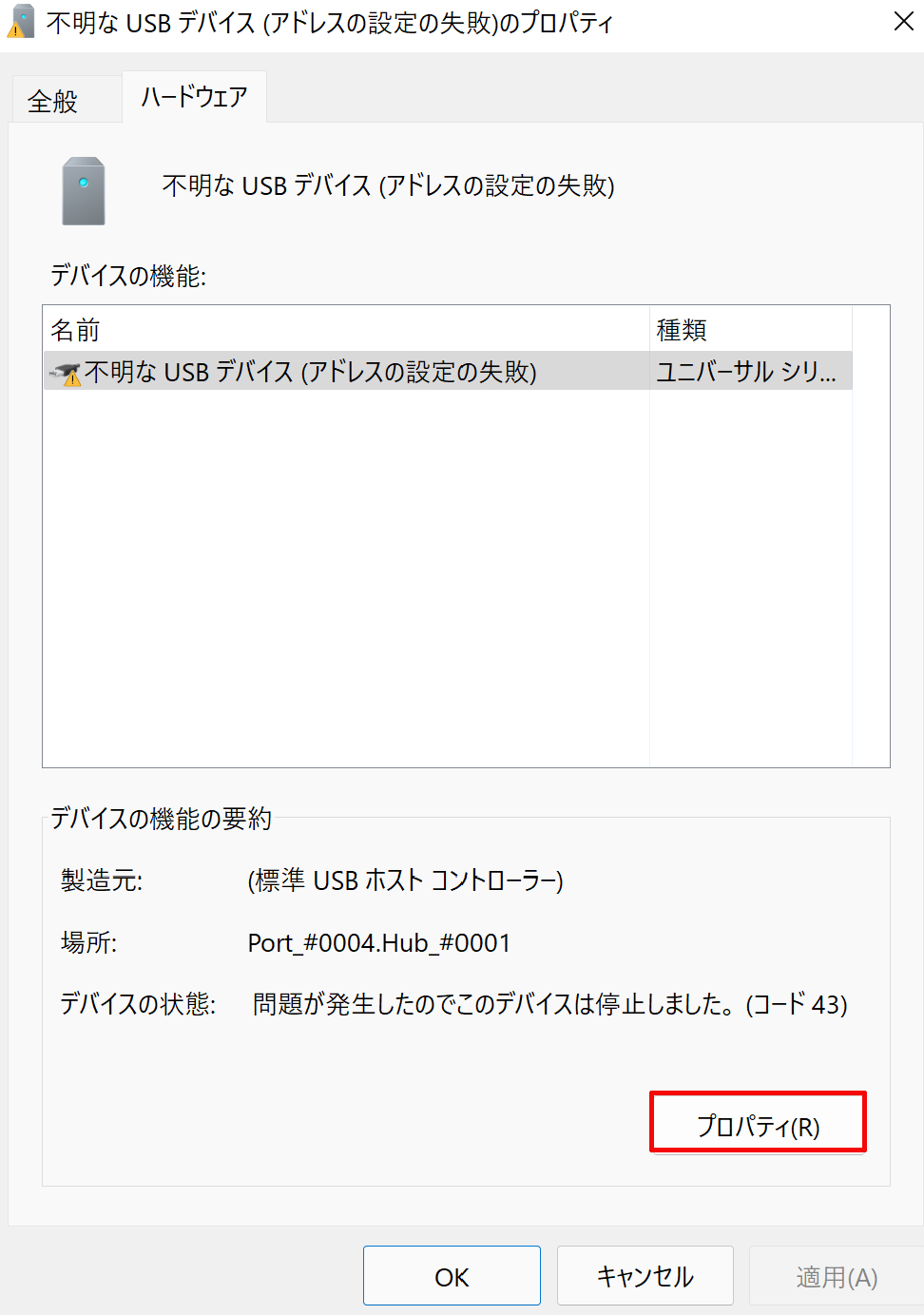
Task: Open the プロパティ(R) dialog
Action: (x=757, y=1122)
